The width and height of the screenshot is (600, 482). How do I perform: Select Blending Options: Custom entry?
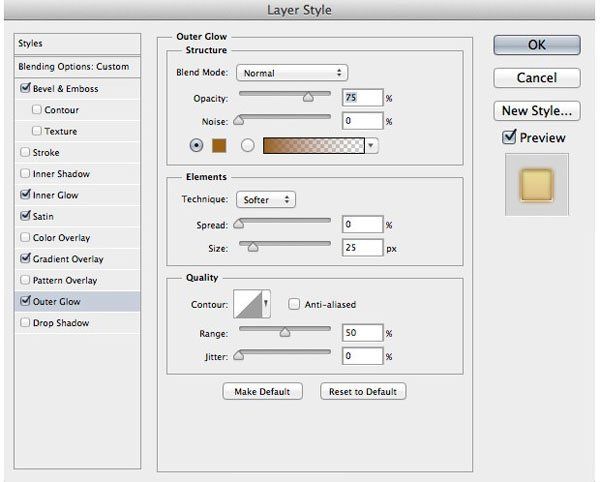coord(77,67)
